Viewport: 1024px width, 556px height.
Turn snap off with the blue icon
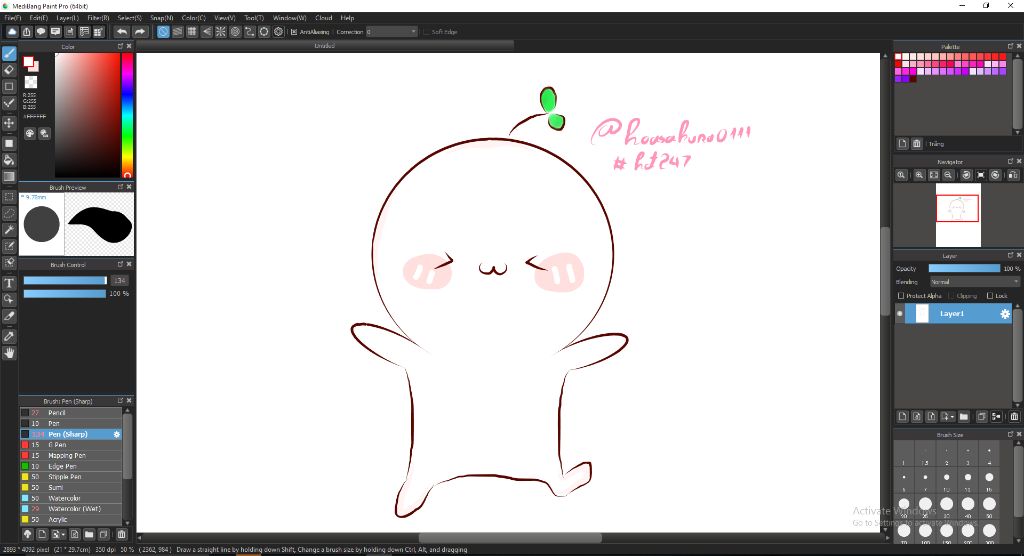point(163,31)
